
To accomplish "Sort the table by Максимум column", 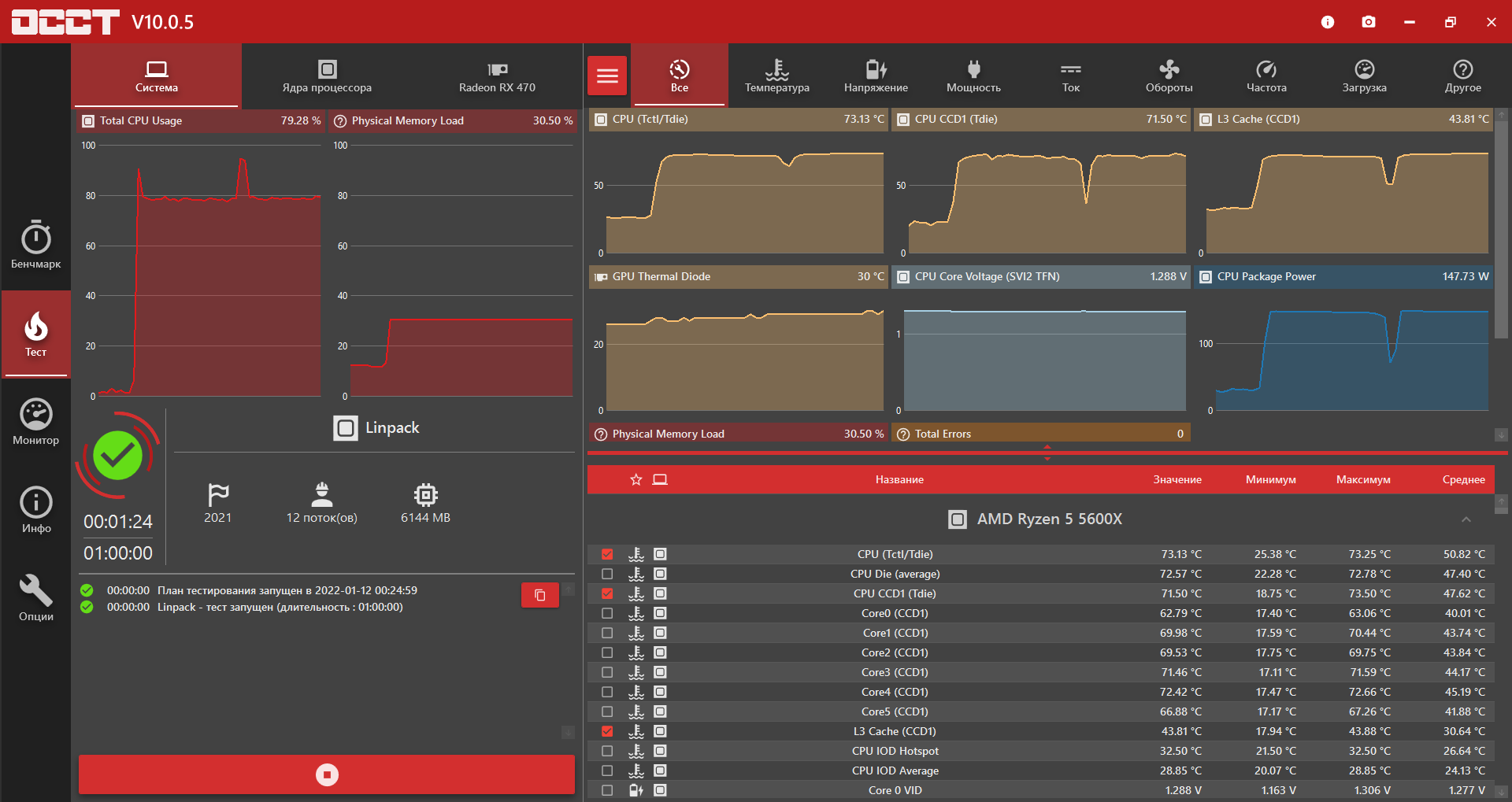I will pos(1363,480).
